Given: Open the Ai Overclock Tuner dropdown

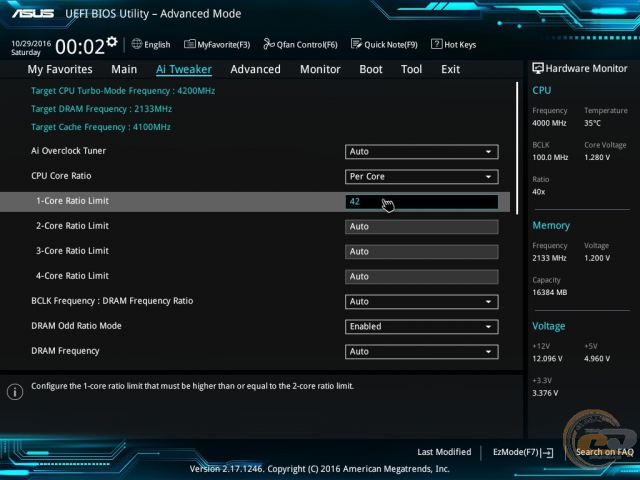Looking at the screenshot, I should [422, 152].
